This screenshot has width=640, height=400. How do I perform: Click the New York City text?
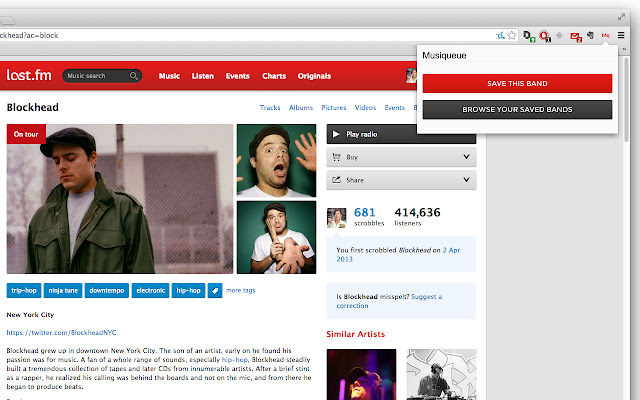[30, 315]
